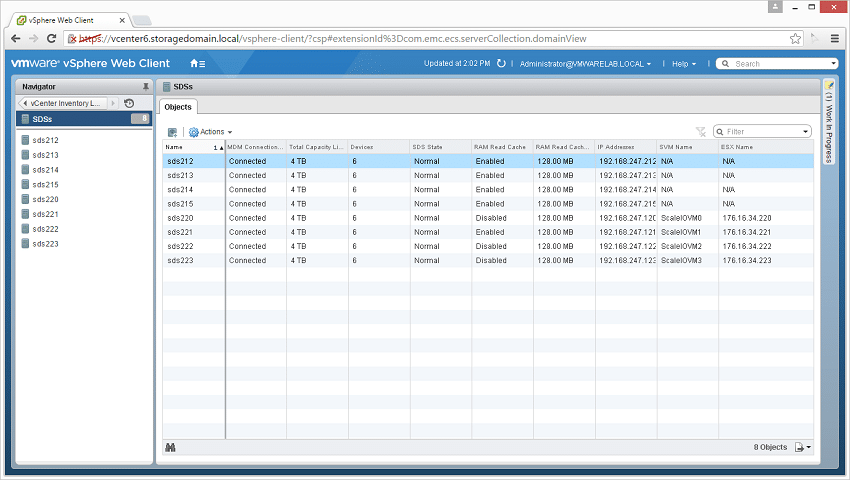
Task: Open the vSphere Home menu icon
Action: click(x=197, y=63)
